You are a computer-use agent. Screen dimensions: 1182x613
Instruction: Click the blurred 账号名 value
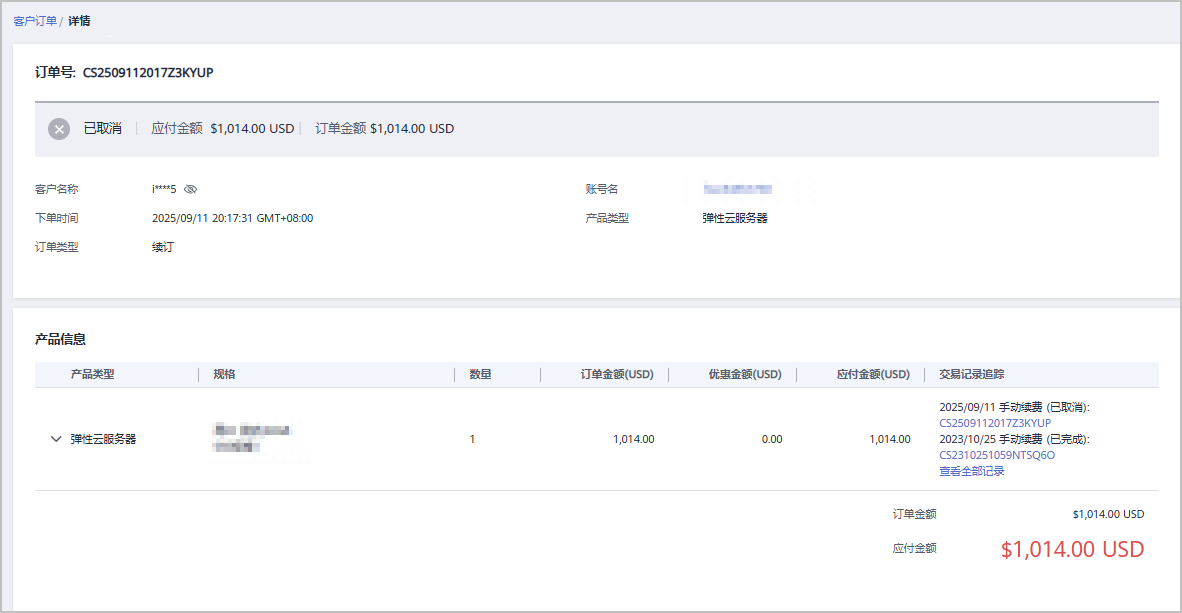click(x=738, y=189)
